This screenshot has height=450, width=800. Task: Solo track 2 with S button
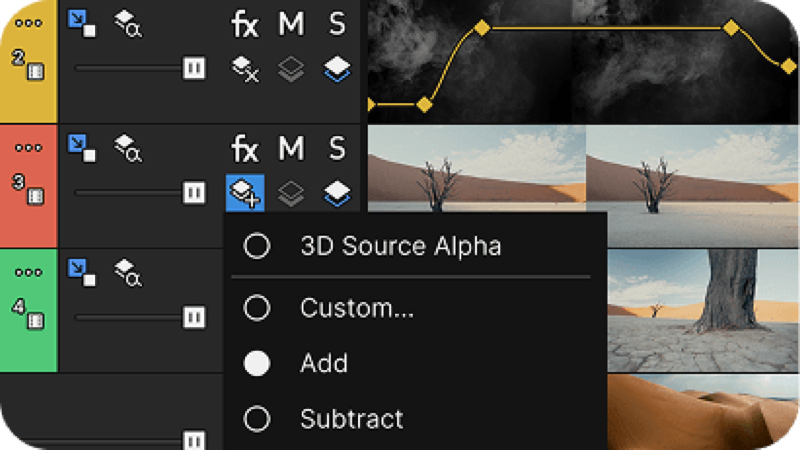tap(337, 24)
